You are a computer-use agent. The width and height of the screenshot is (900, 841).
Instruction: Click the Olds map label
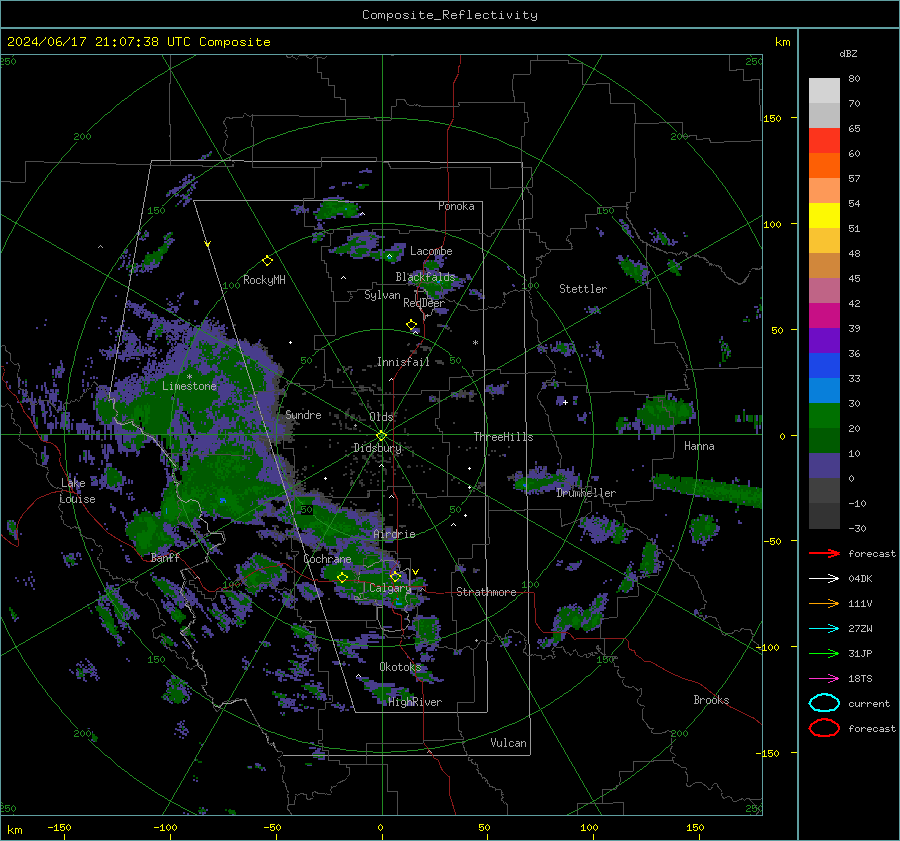(382, 417)
